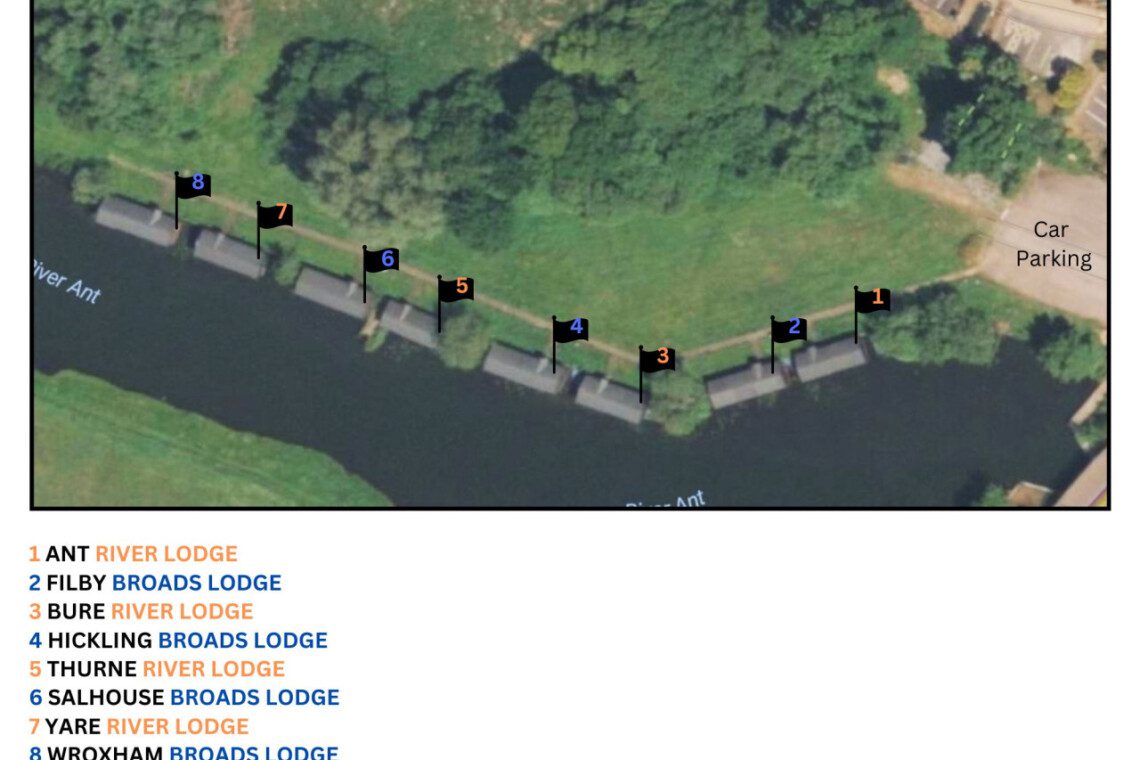The width and height of the screenshot is (1140, 760).
Task: Select the flag numbered 2
Action: click(x=789, y=329)
